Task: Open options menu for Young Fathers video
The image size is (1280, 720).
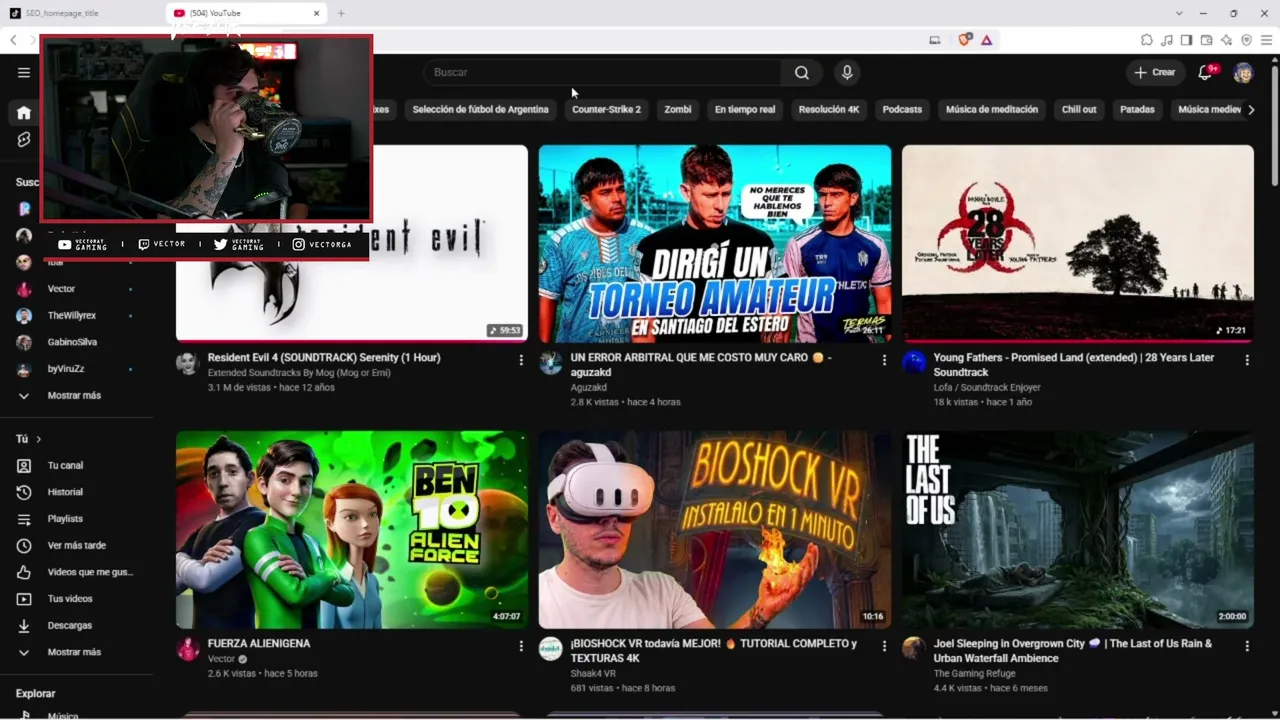Action: pyautogui.click(x=1247, y=360)
